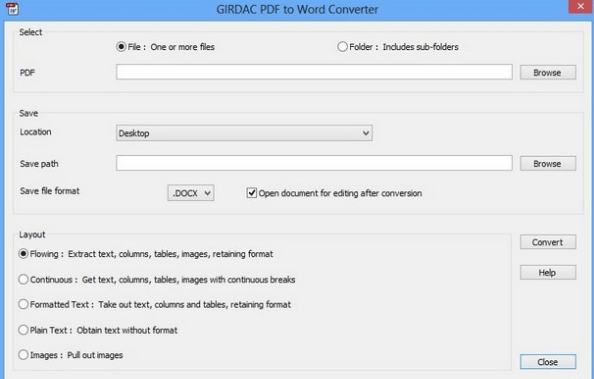Click the Close button at bottom right

(548, 362)
